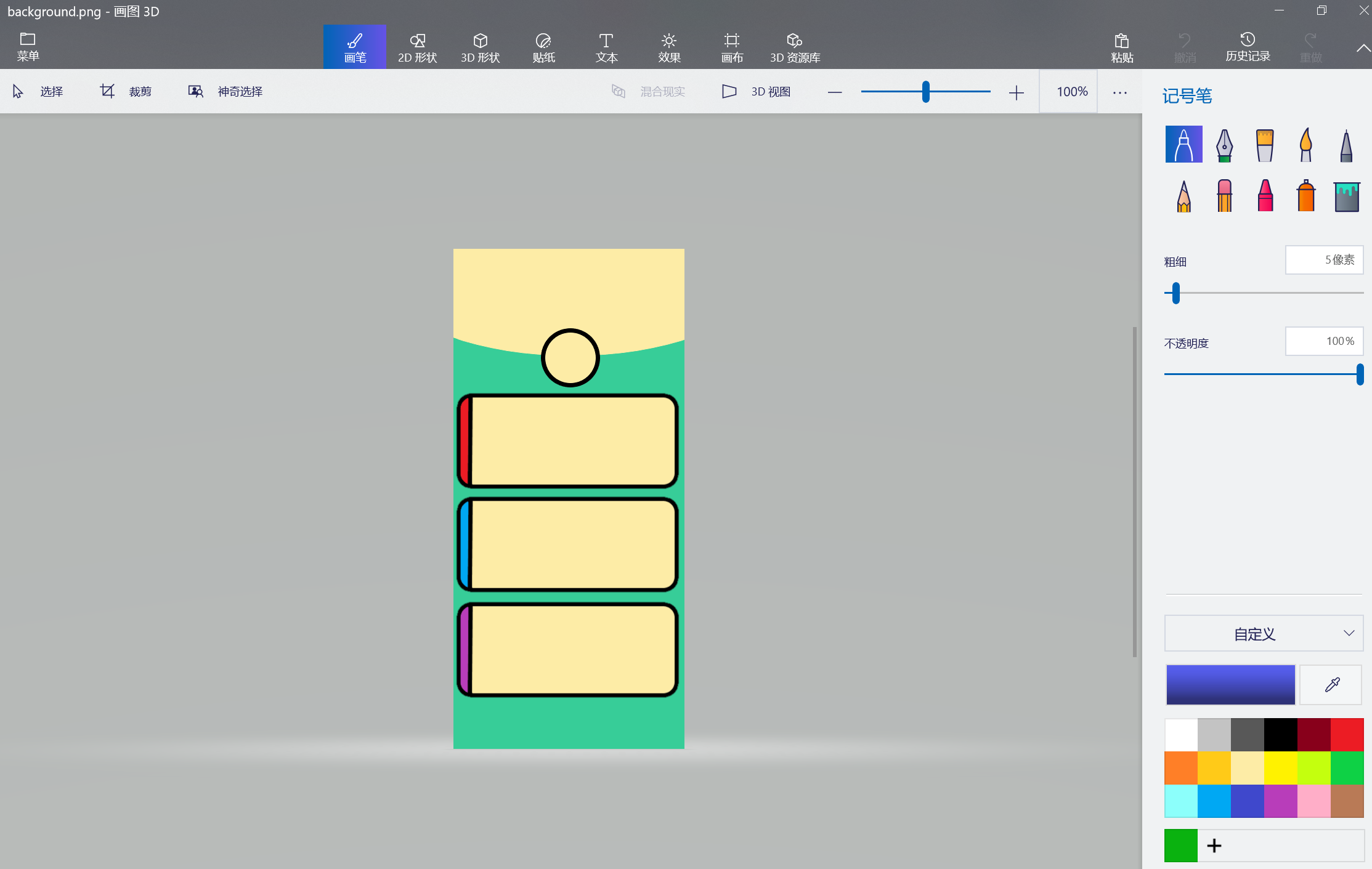Select the oil brush tool
The width and height of the screenshot is (1372, 869).
1265,145
